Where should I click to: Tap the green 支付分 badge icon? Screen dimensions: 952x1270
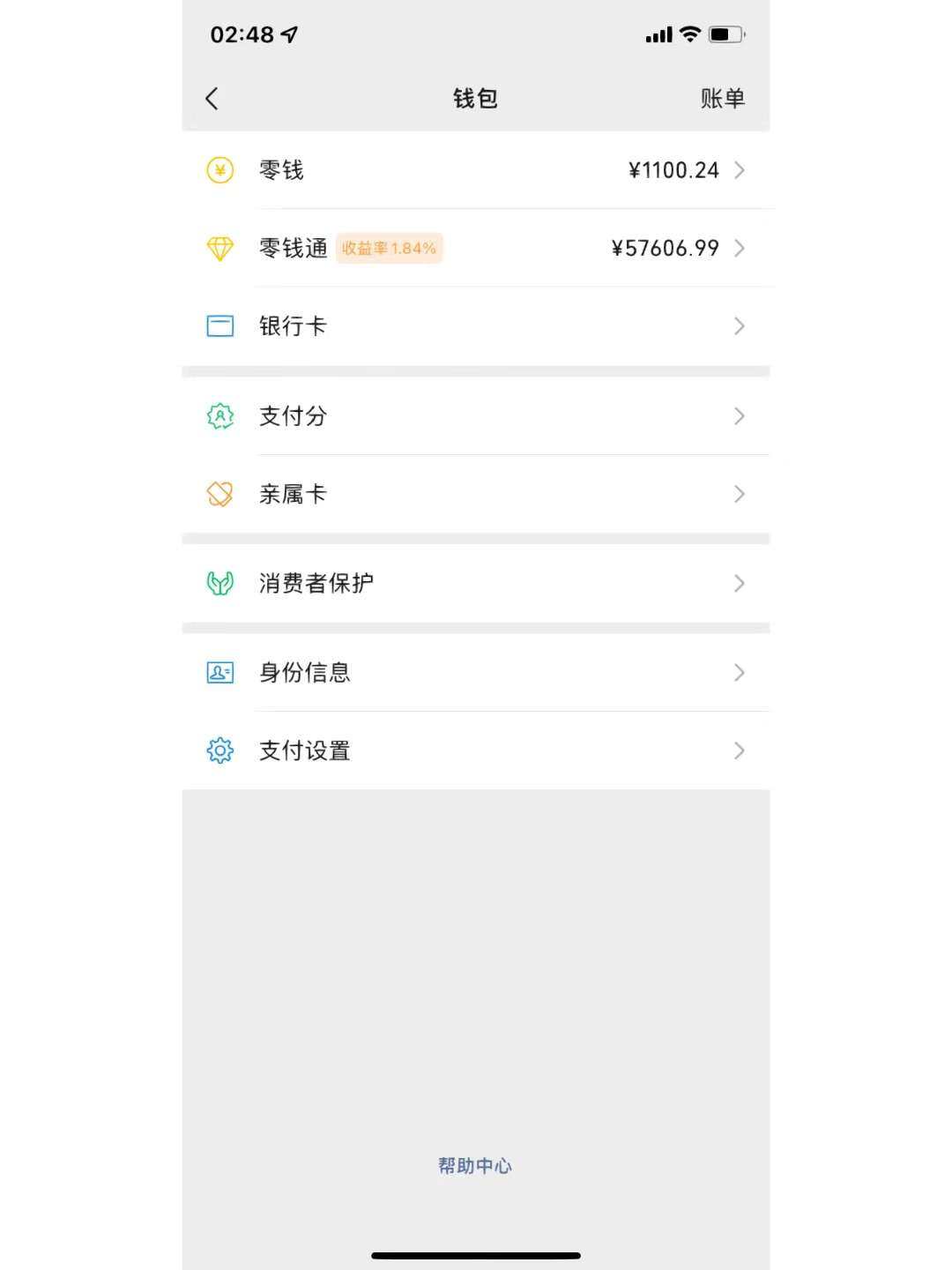click(x=219, y=416)
